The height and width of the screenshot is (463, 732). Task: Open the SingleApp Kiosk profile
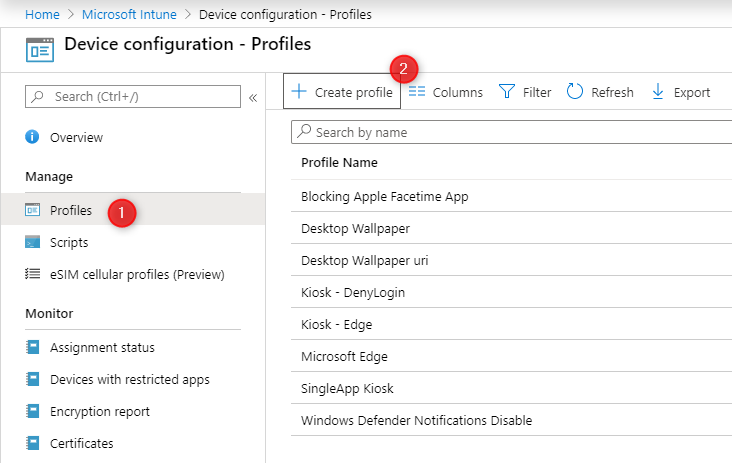(x=347, y=388)
